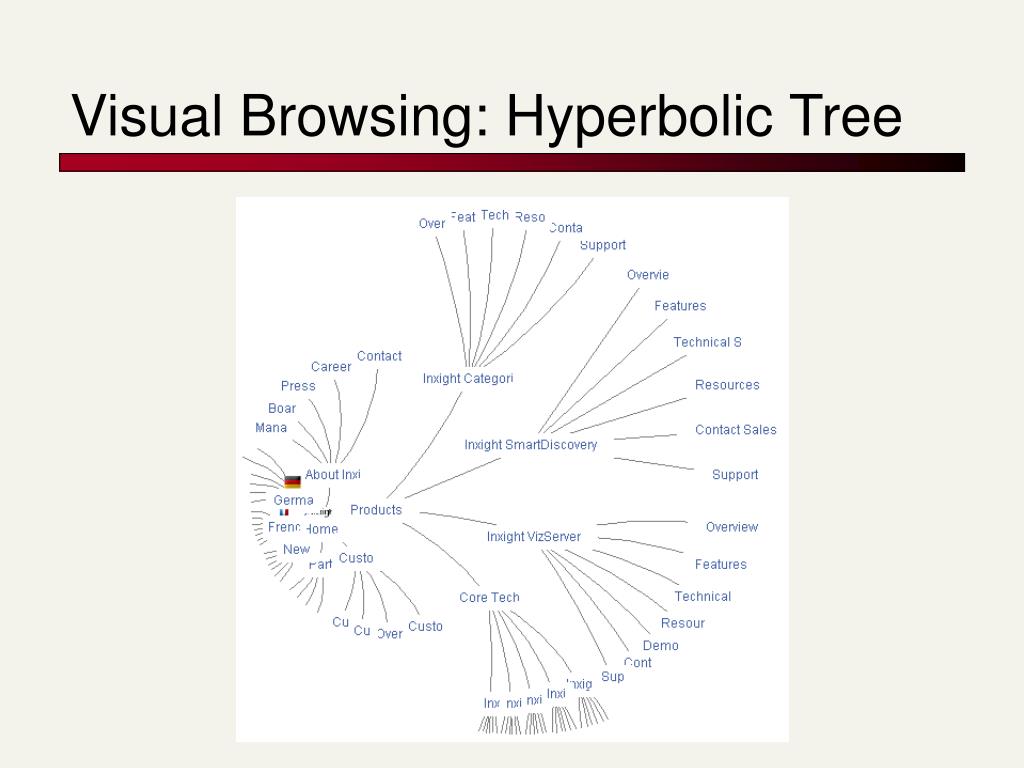Click the German flag icon
Image resolution: width=1024 pixels, height=768 pixels.
tap(293, 482)
